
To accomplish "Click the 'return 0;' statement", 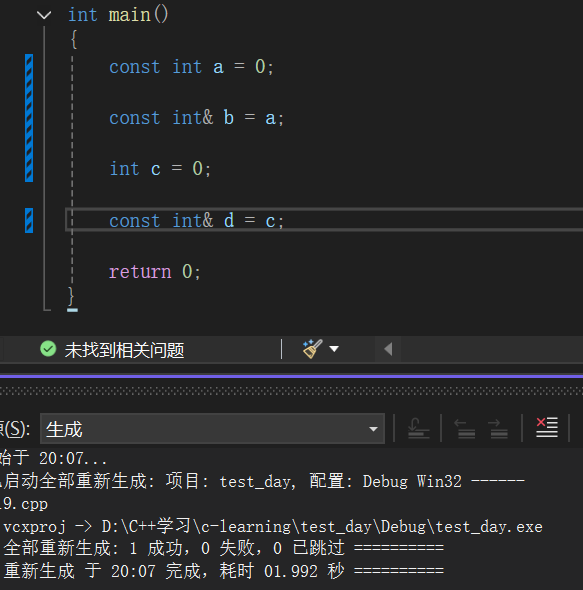I will pyautogui.click(x=155, y=271).
